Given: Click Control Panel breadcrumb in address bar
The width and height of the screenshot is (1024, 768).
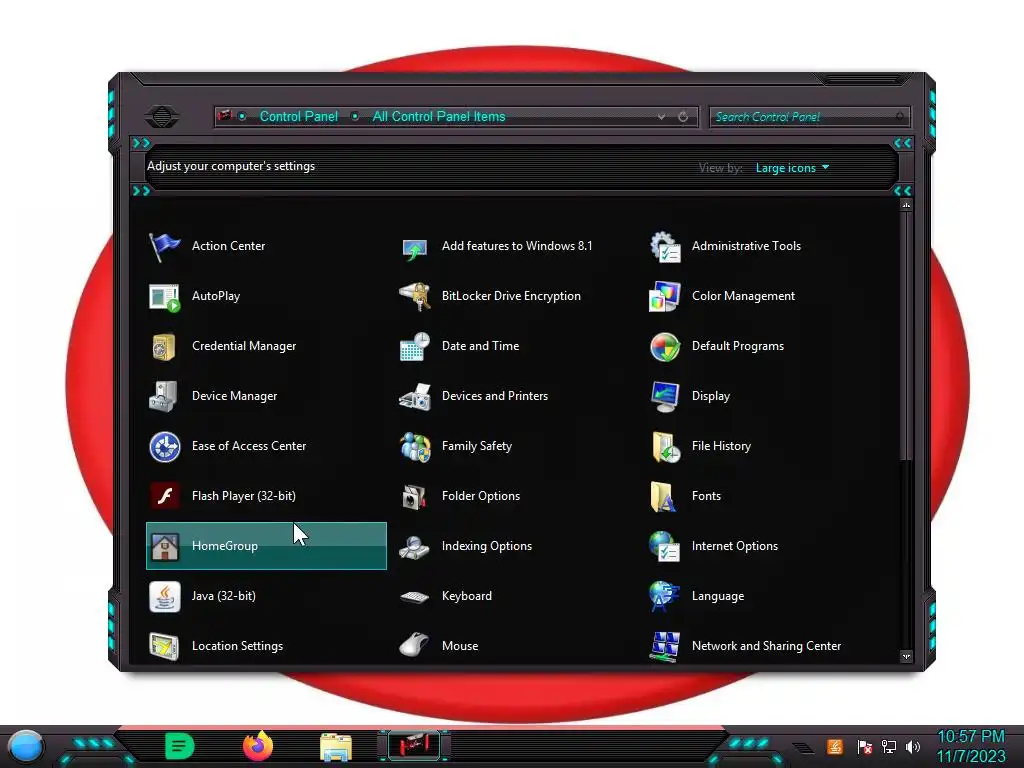Looking at the screenshot, I should point(298,117).
